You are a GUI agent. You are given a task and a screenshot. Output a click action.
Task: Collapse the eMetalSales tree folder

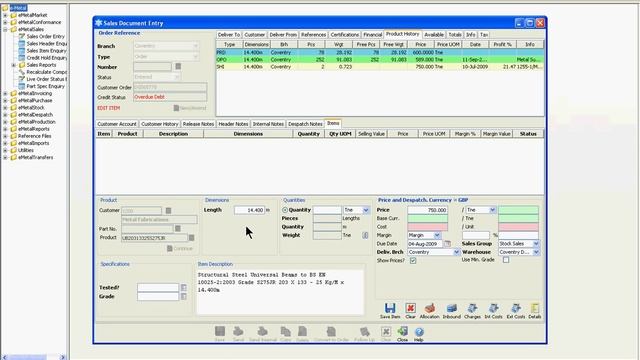point(5,29)
